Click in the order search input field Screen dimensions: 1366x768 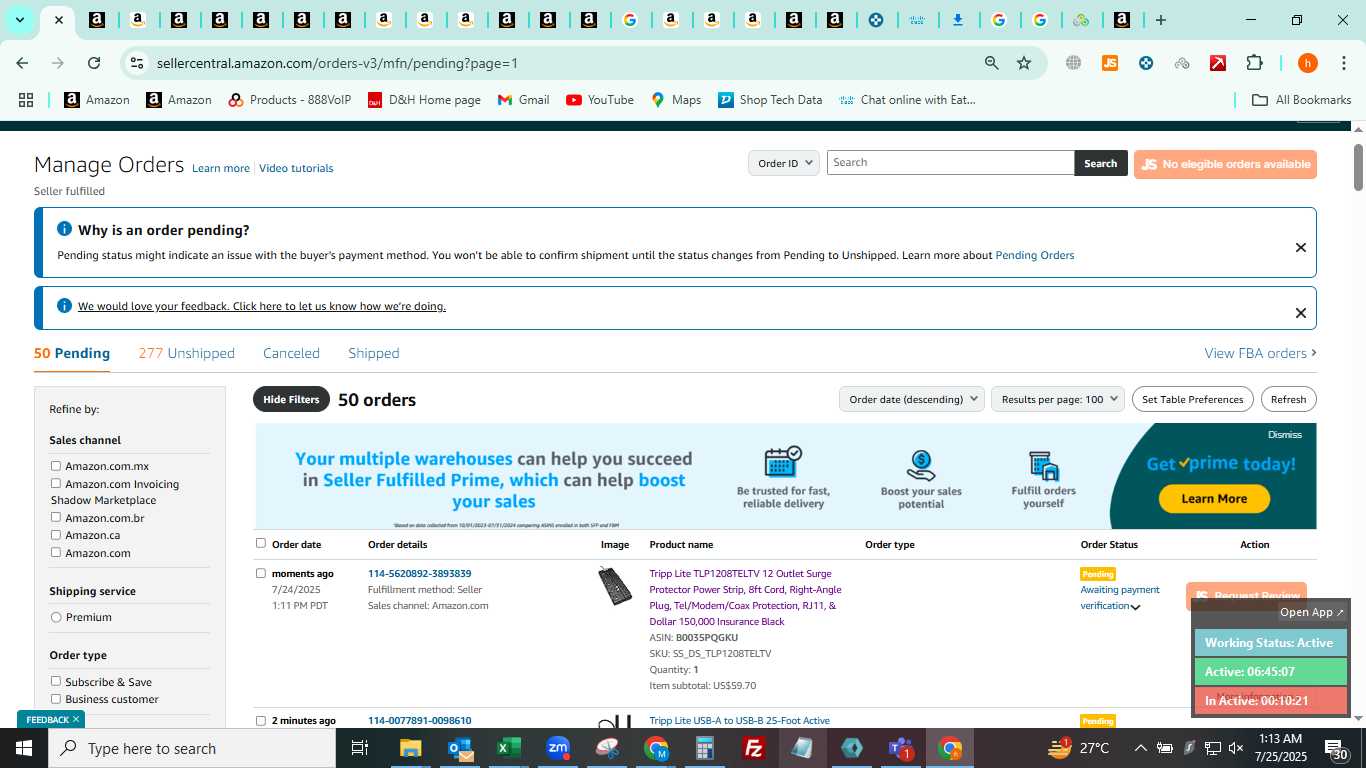(950, 163)
